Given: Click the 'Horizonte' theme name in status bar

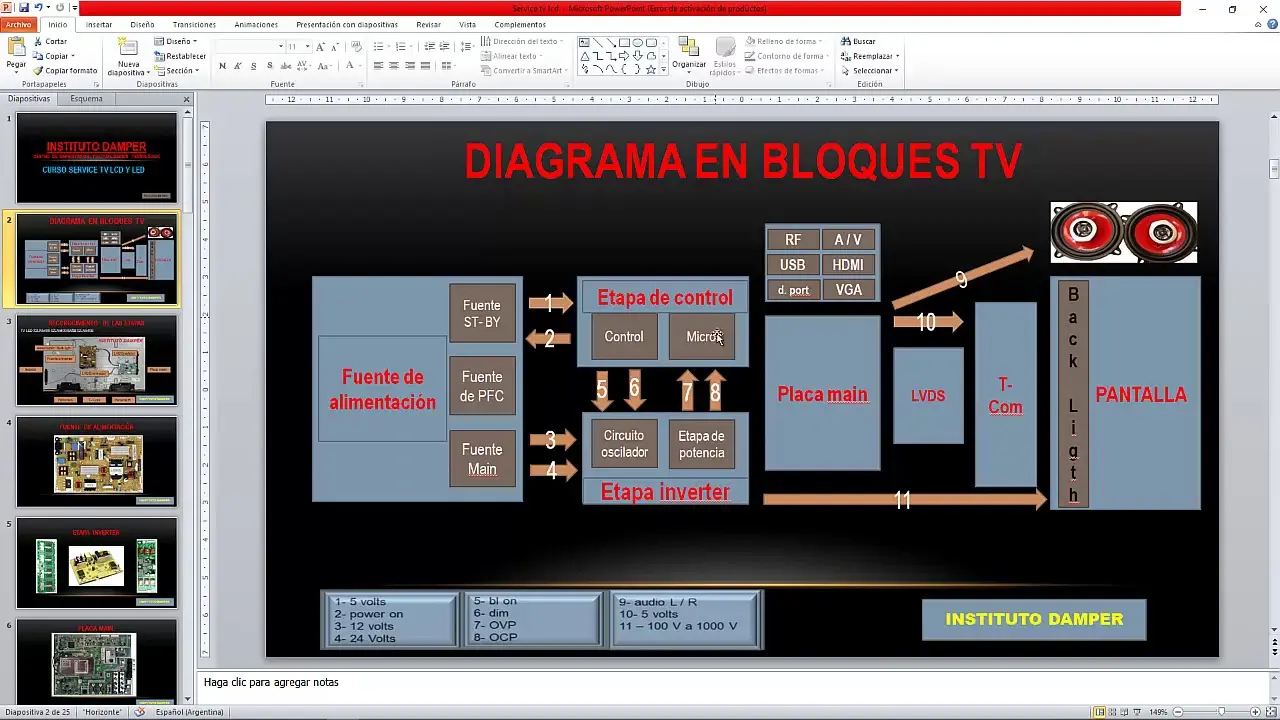Looking at the screenshot, I should coord(102,712).
